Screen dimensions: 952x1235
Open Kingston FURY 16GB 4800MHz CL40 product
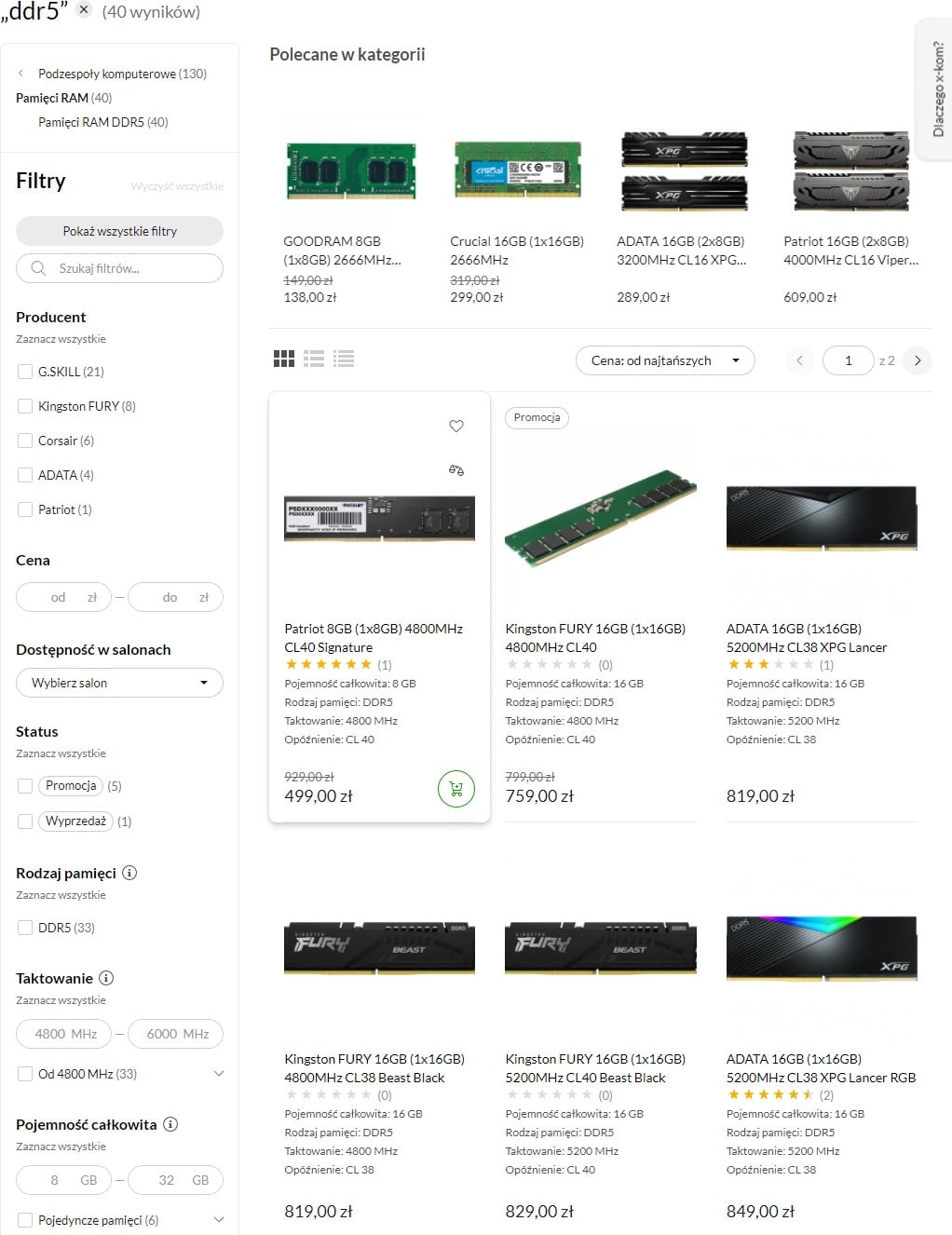[x=594, y=638]
